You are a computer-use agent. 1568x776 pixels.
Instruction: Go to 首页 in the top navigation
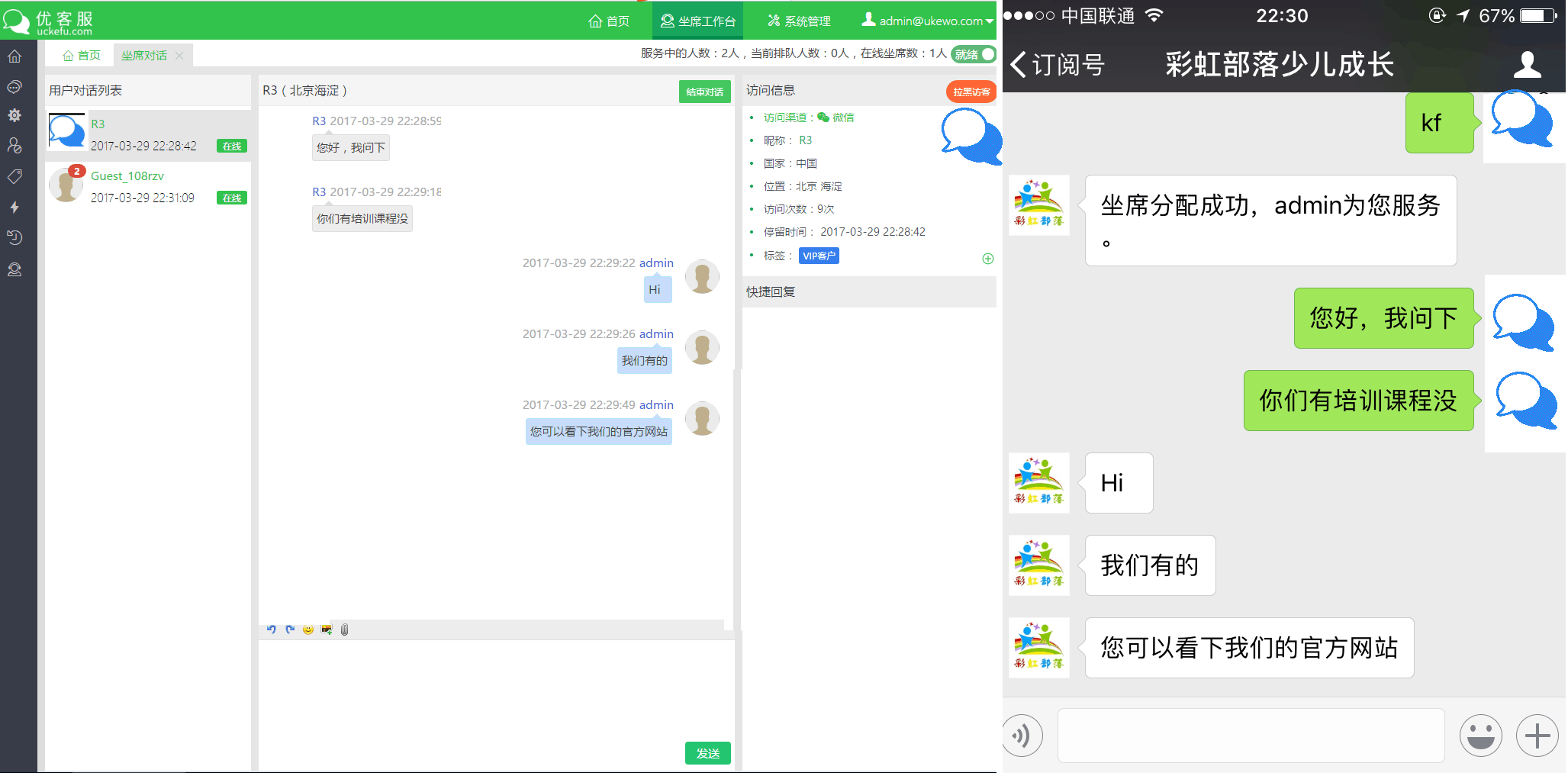point(609,21)
